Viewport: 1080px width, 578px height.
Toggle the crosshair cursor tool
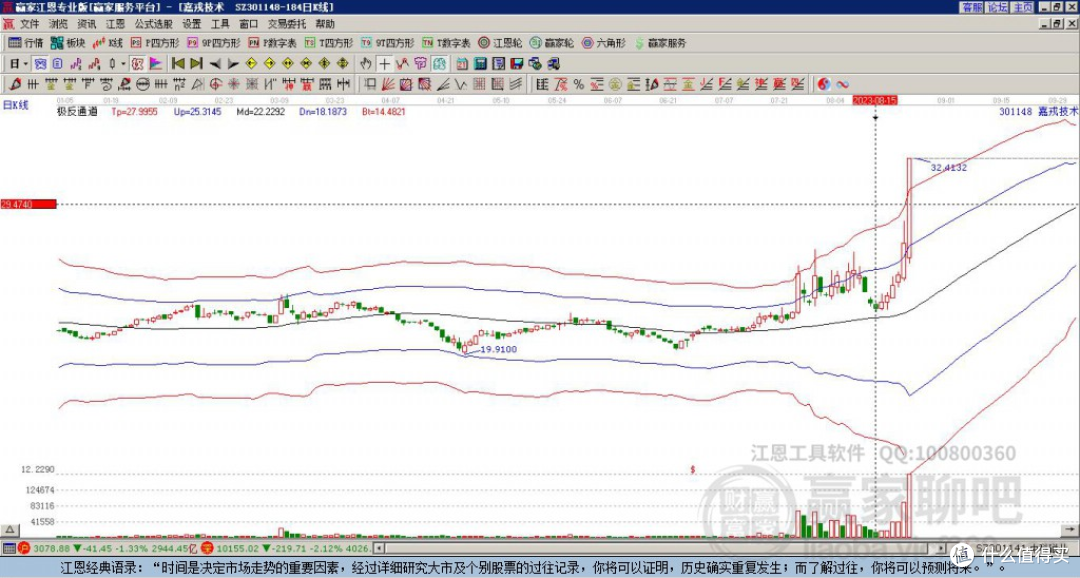coord(384,64)
